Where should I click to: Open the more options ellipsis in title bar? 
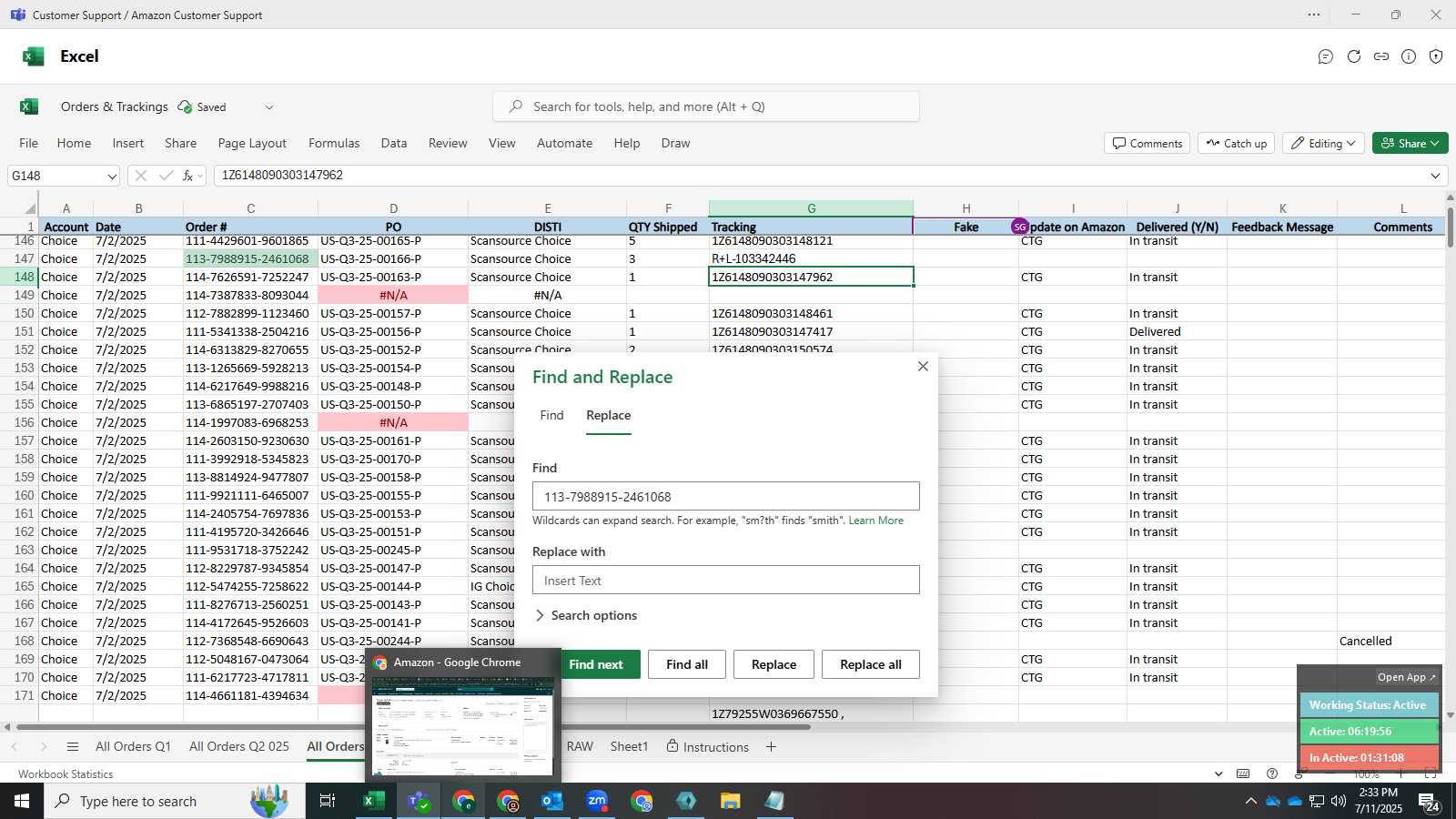[x=1314, y=15]
